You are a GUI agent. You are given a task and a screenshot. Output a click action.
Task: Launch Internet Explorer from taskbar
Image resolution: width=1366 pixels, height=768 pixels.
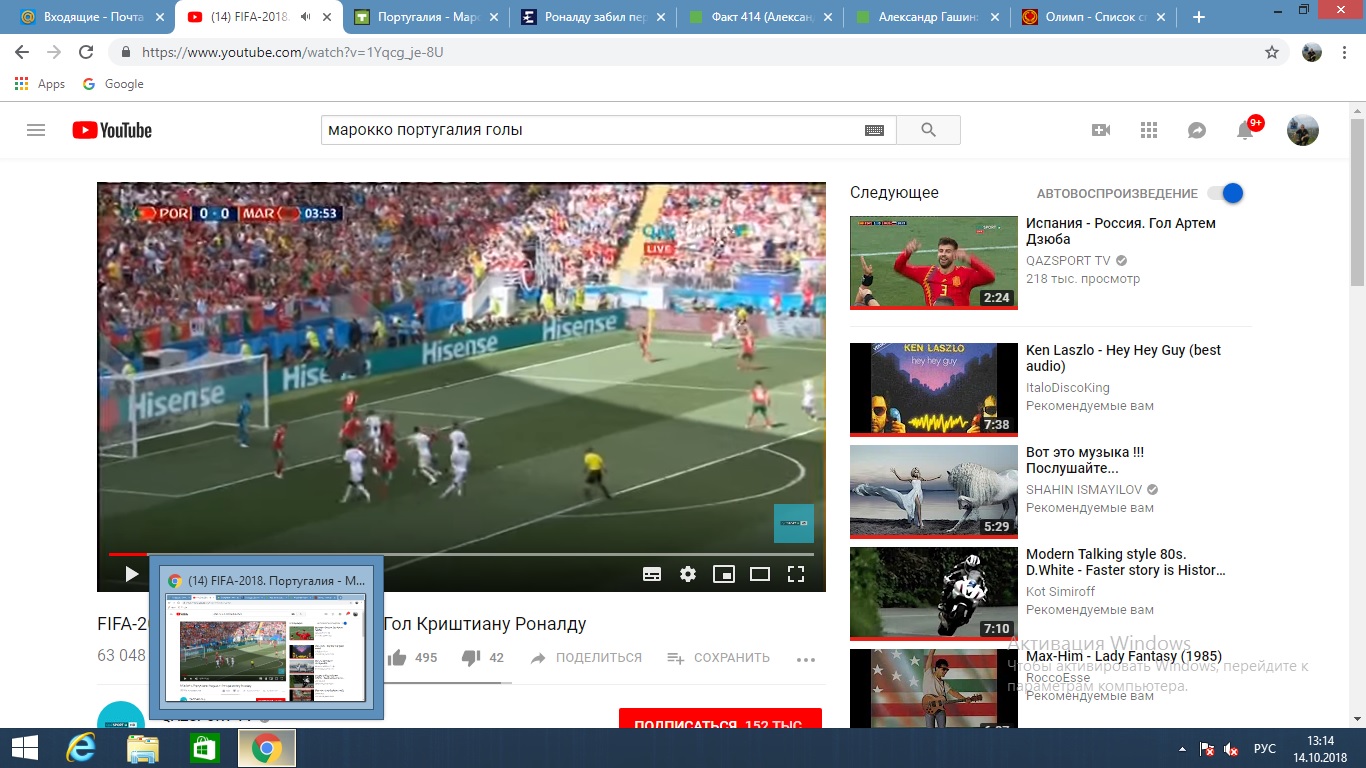click(x=80, y=748)
